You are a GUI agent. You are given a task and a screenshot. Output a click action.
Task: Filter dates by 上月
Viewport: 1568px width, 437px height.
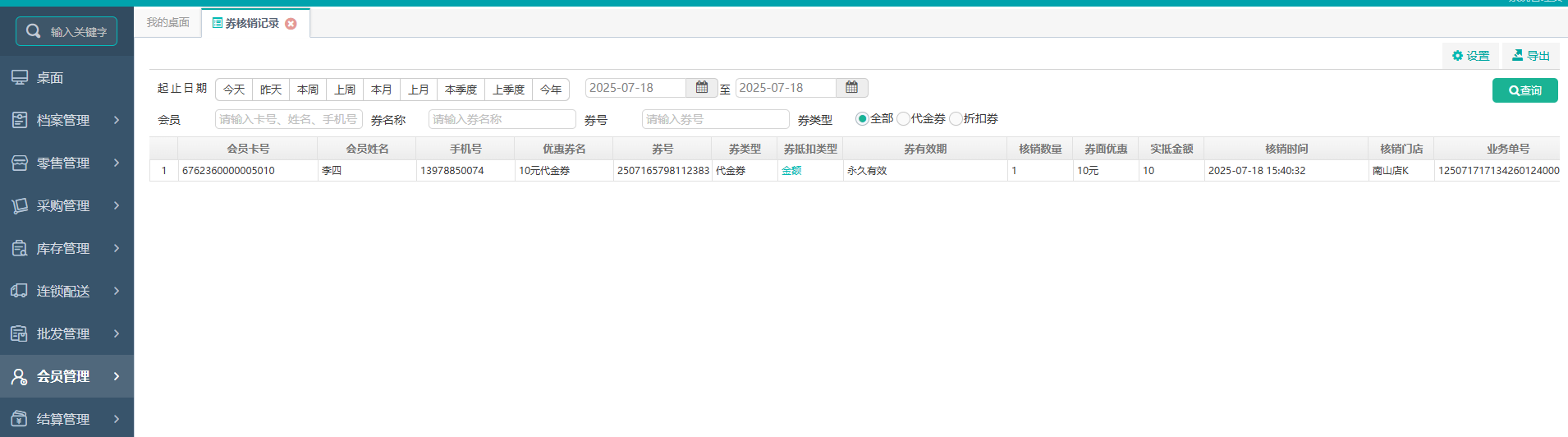[419, 90]
